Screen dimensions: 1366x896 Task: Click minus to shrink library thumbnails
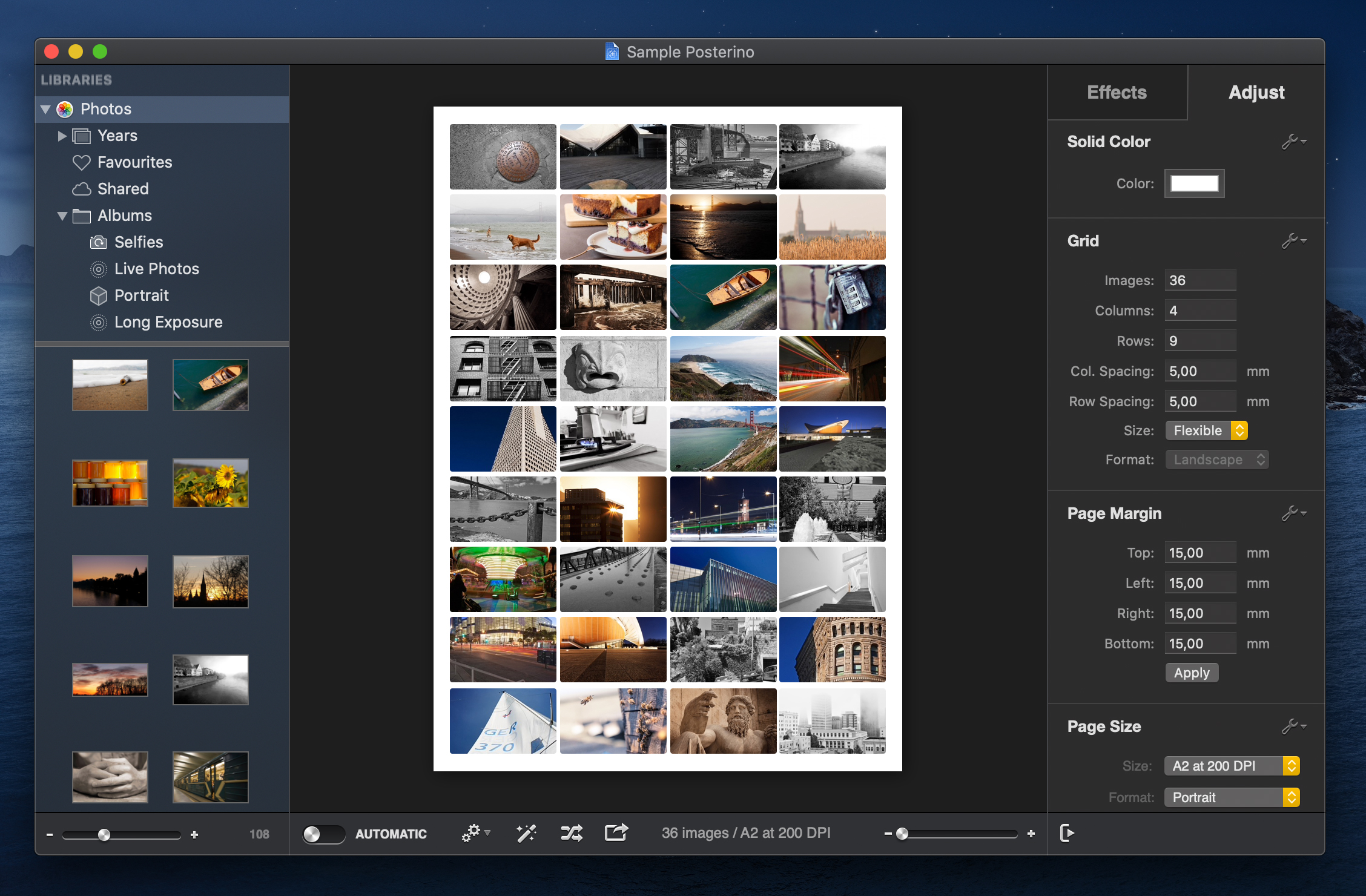(50, 835)
